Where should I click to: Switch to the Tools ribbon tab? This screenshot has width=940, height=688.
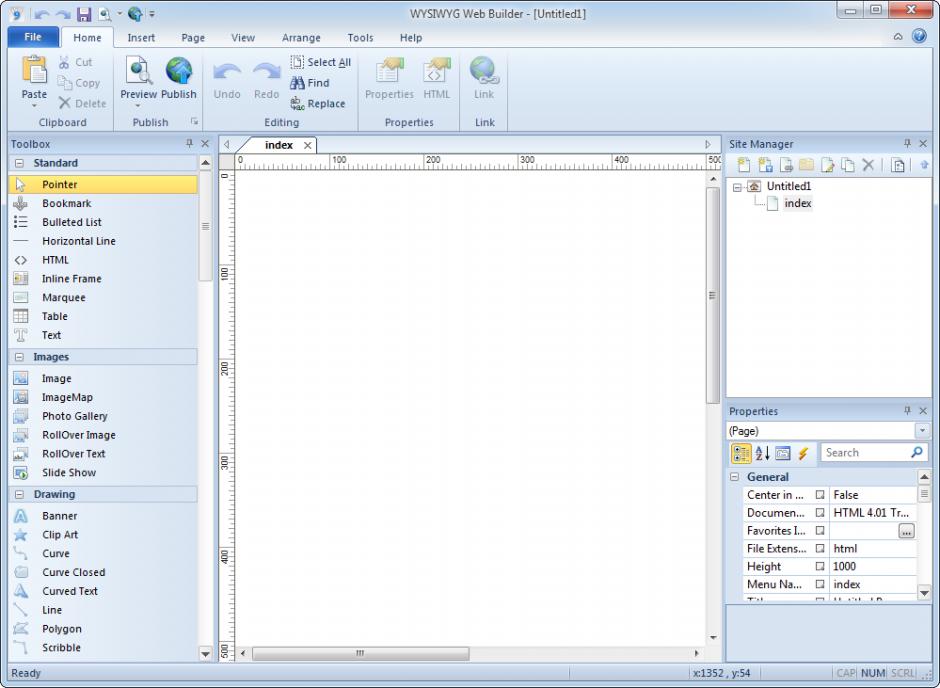coord(360,37)
